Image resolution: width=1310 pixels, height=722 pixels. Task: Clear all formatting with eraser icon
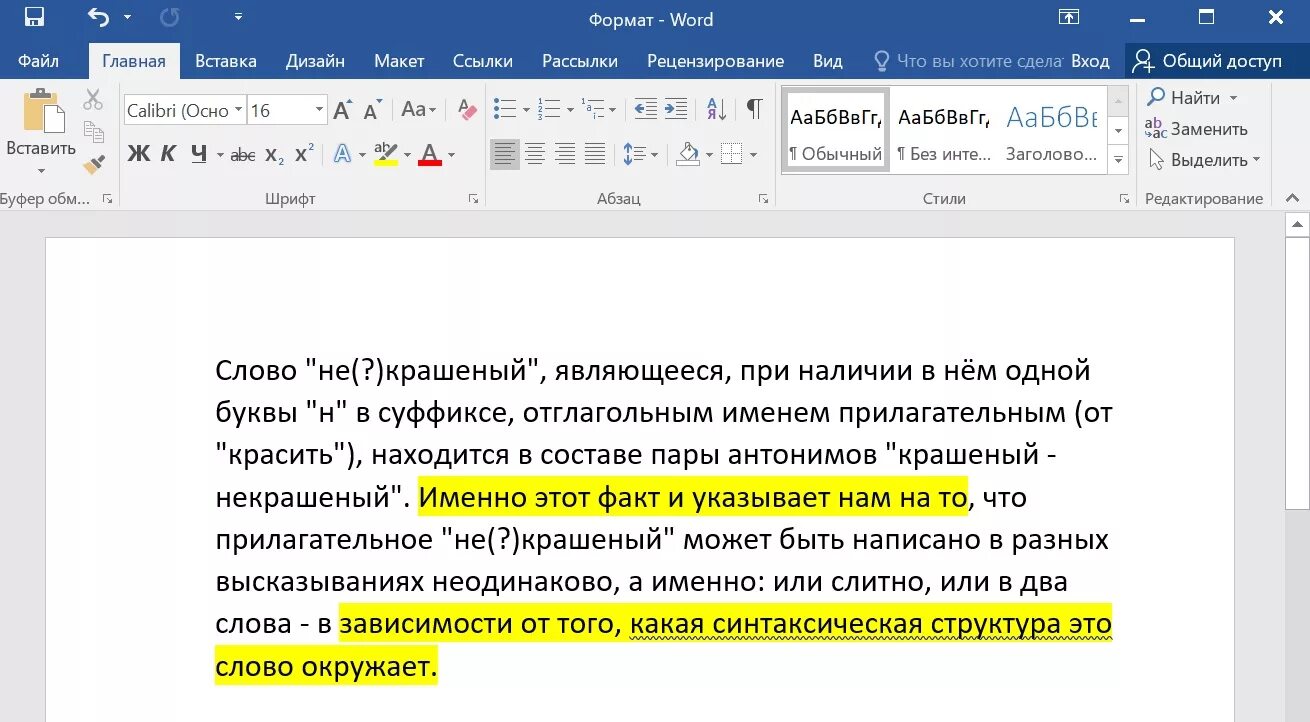coord(467,110)
